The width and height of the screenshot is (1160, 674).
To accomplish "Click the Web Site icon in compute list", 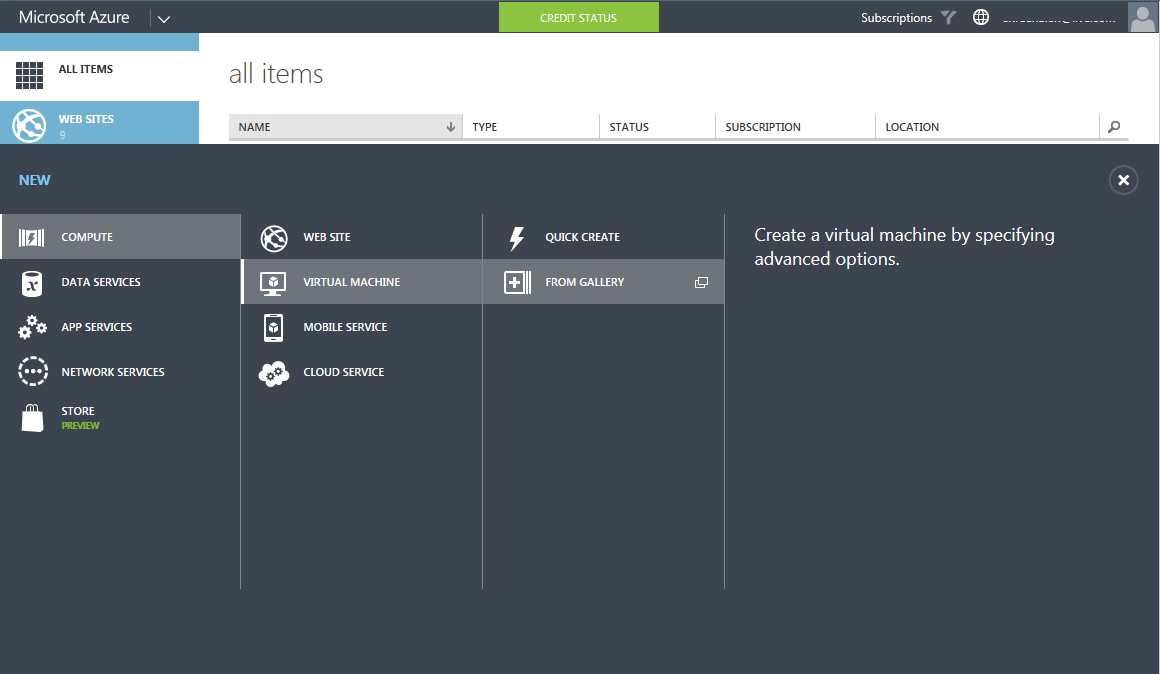I will (x=274, y=238).
